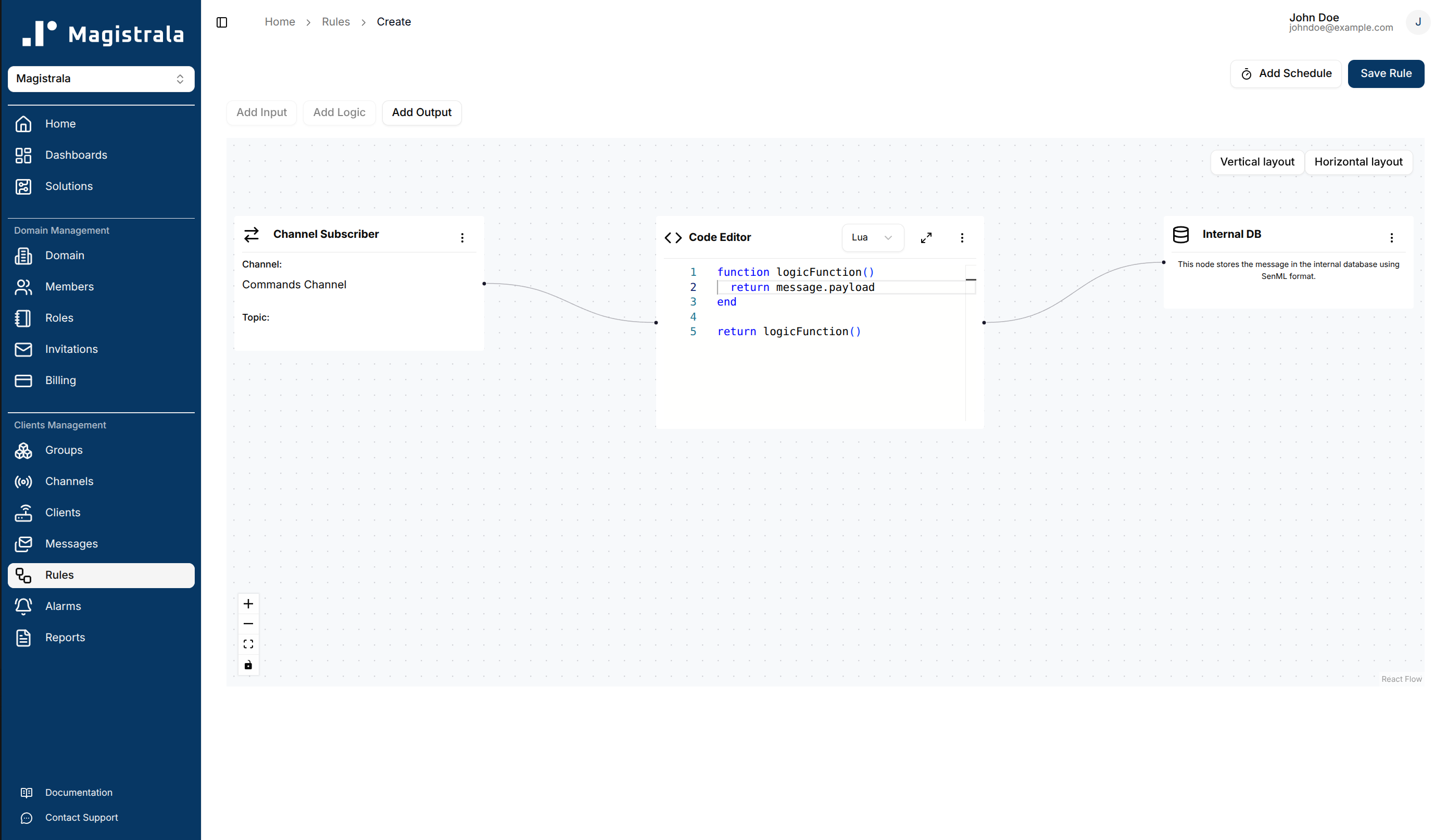Click the Home house icon in sidebar
The height and width of the screenshot is (840, 1447).
click(23, 124)
